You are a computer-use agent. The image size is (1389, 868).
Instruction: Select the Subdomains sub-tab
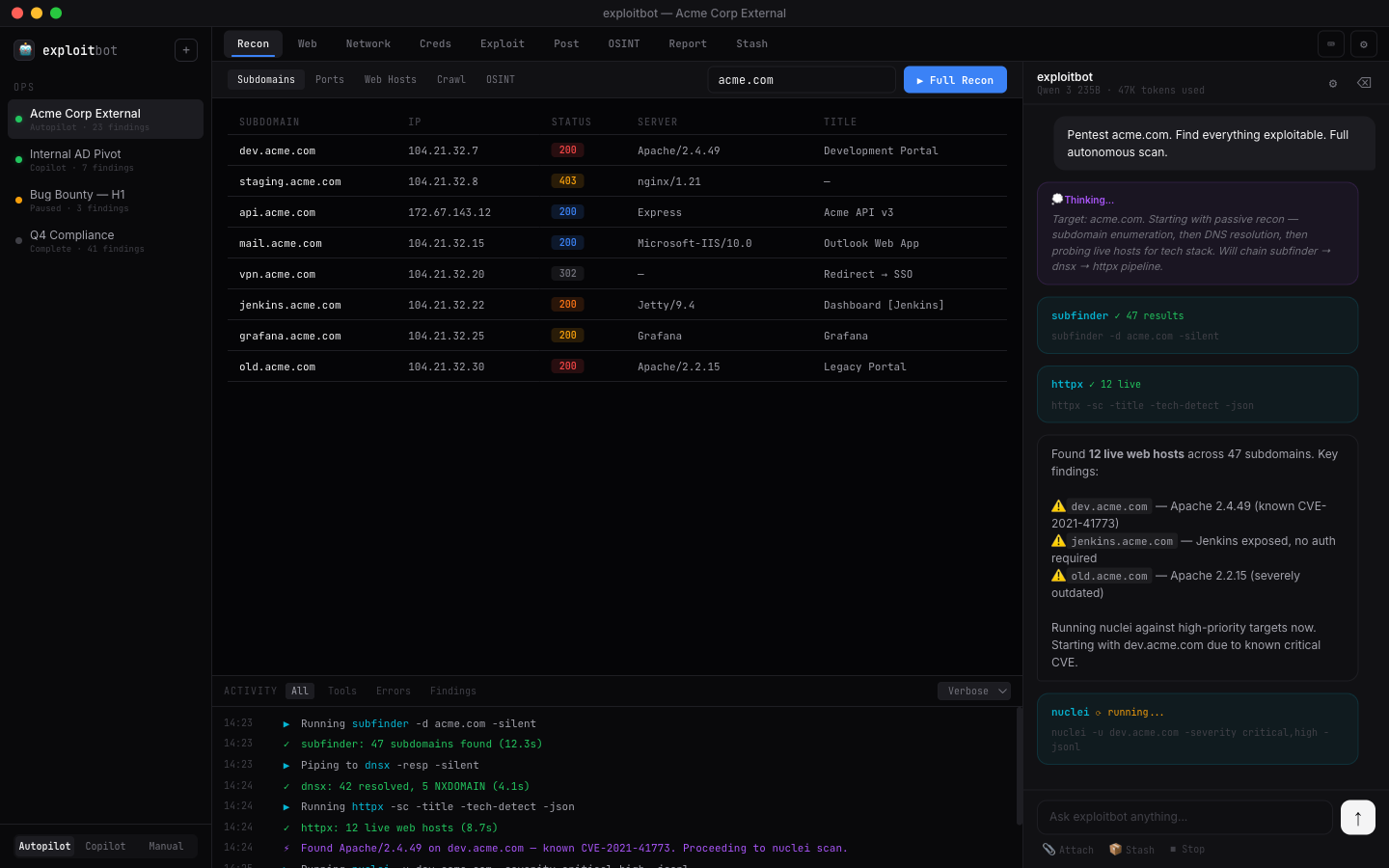point(266,79)
